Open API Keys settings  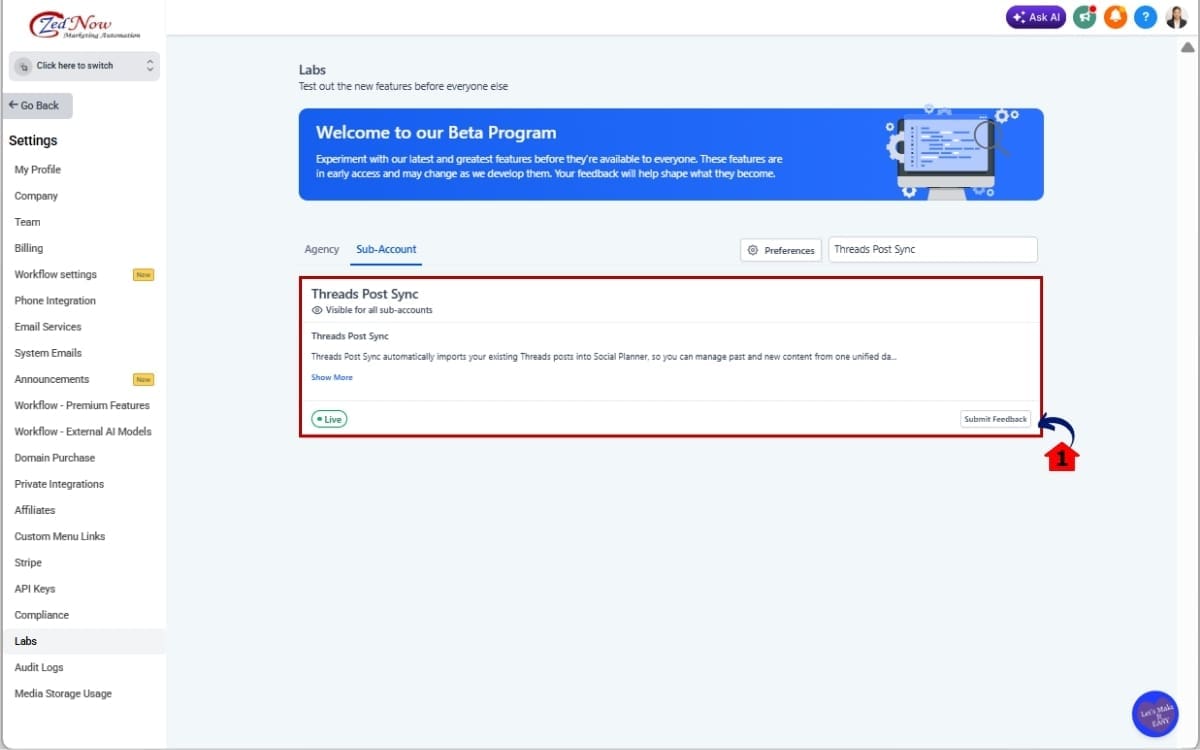[35, 589]
